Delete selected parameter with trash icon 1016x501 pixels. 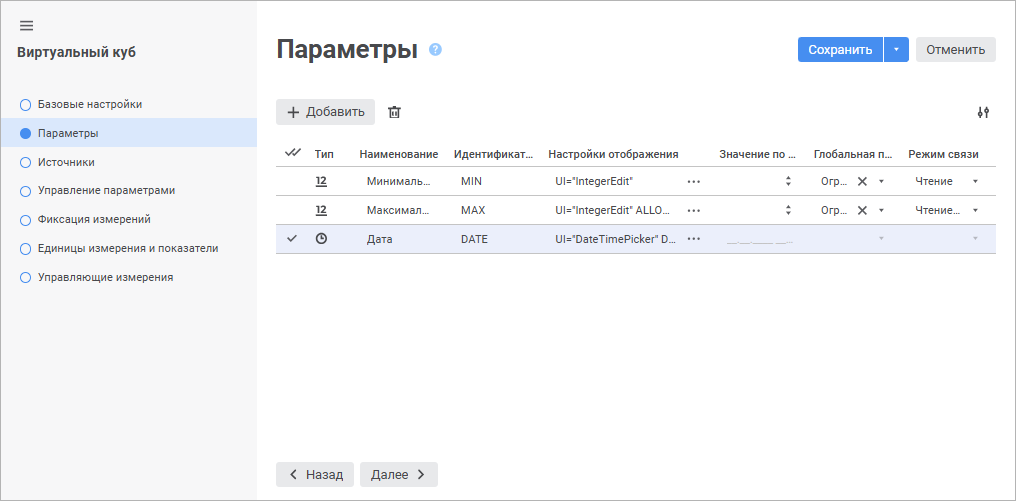pos(394,112)
